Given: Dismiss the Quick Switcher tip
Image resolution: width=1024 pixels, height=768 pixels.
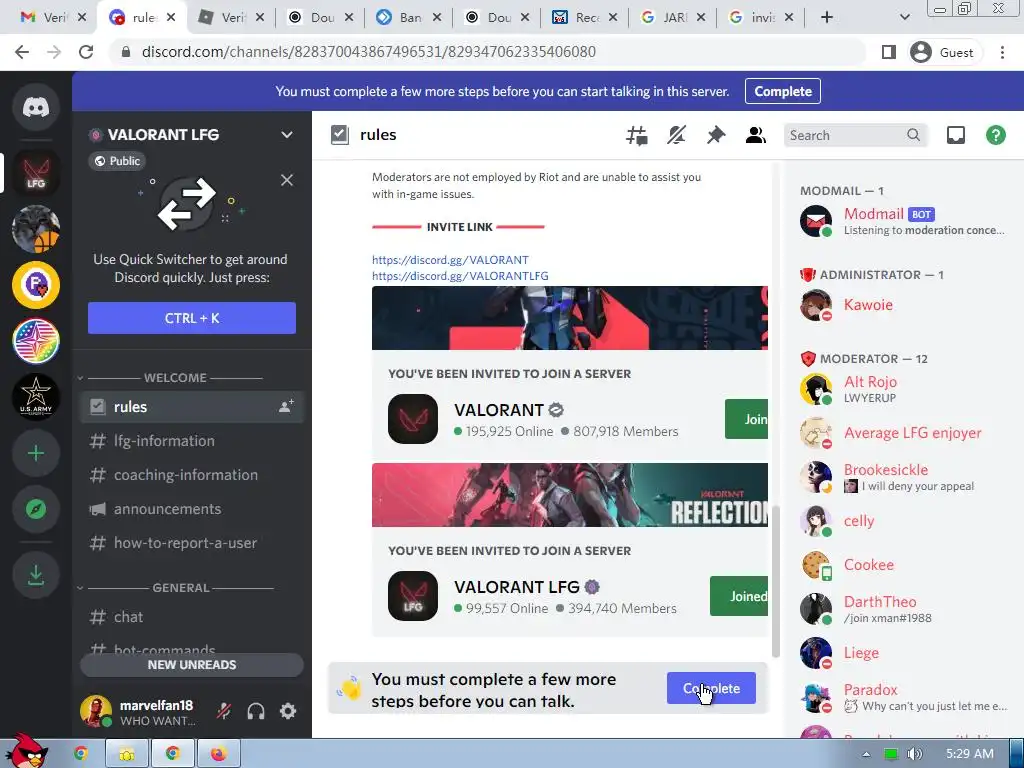Looking at the screenshot, I should 287,180.
